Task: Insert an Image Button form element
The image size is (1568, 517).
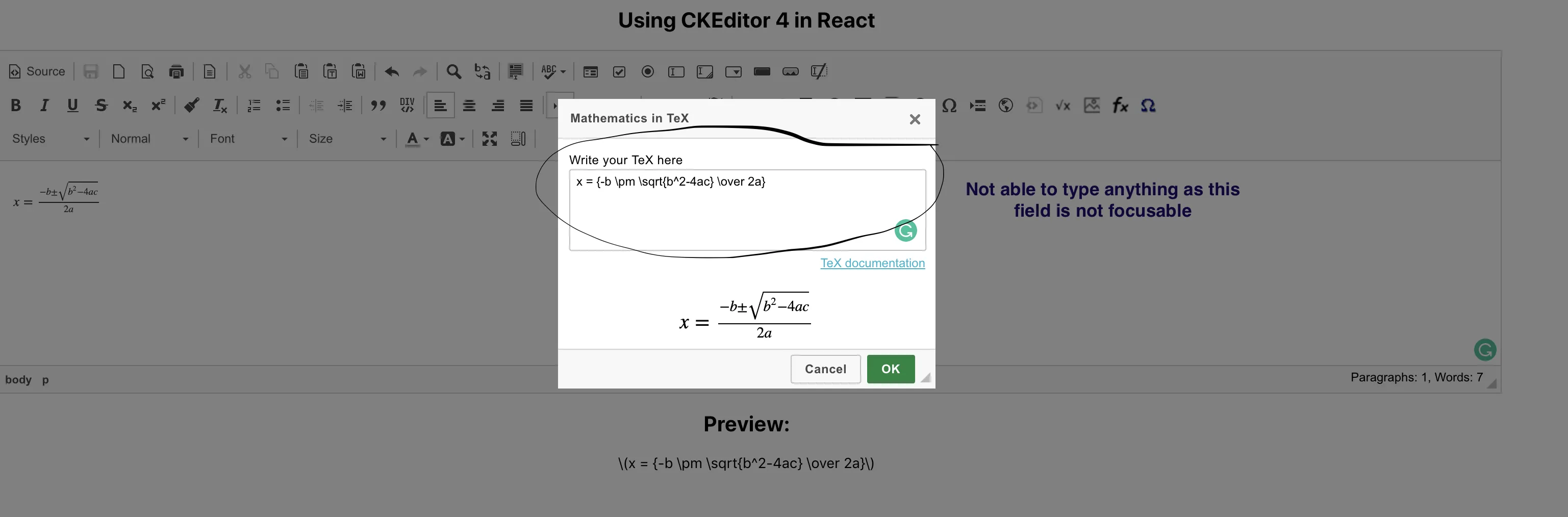Action: coord(791,72)
